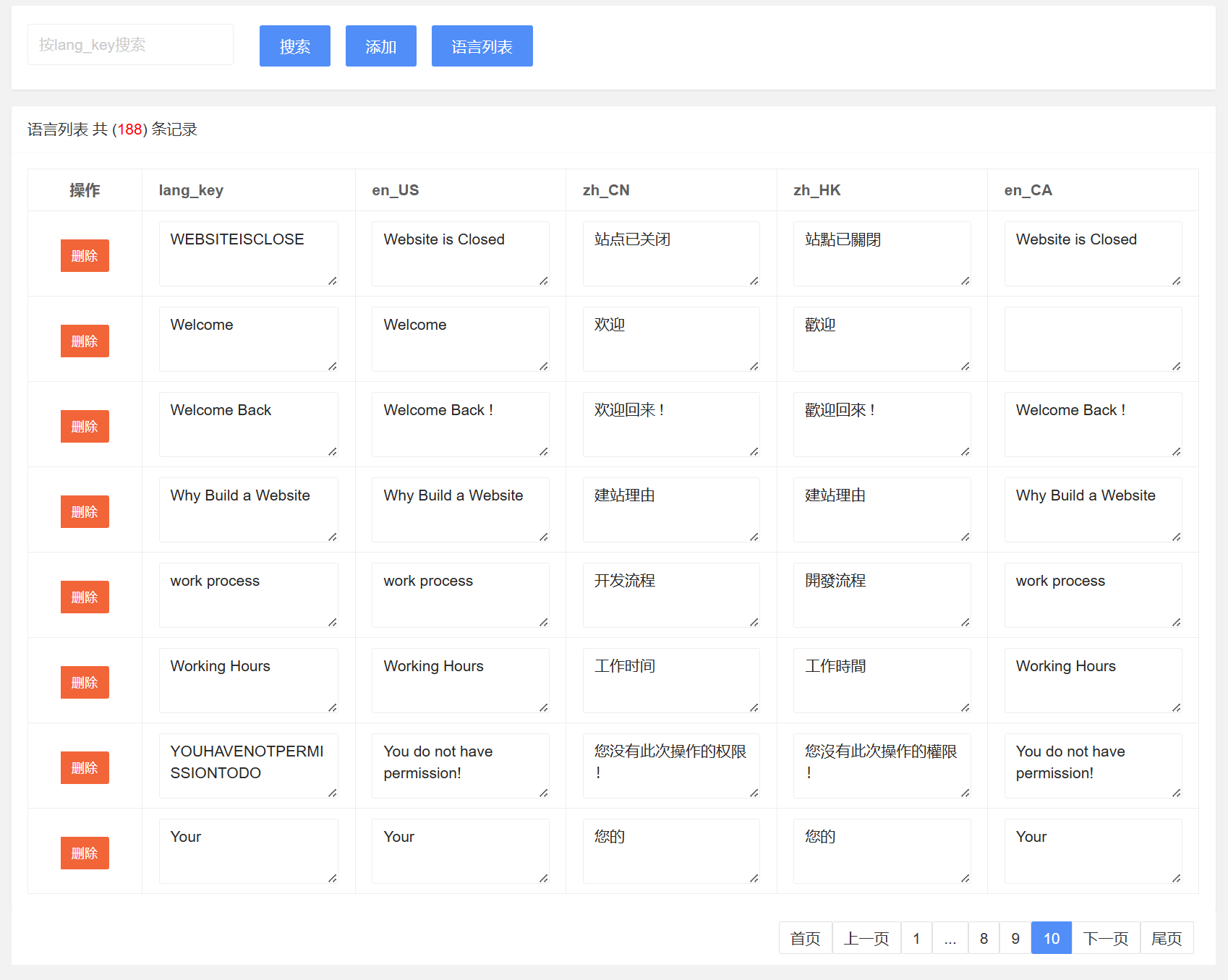Go to next page 下一页

coord(1106,938)
